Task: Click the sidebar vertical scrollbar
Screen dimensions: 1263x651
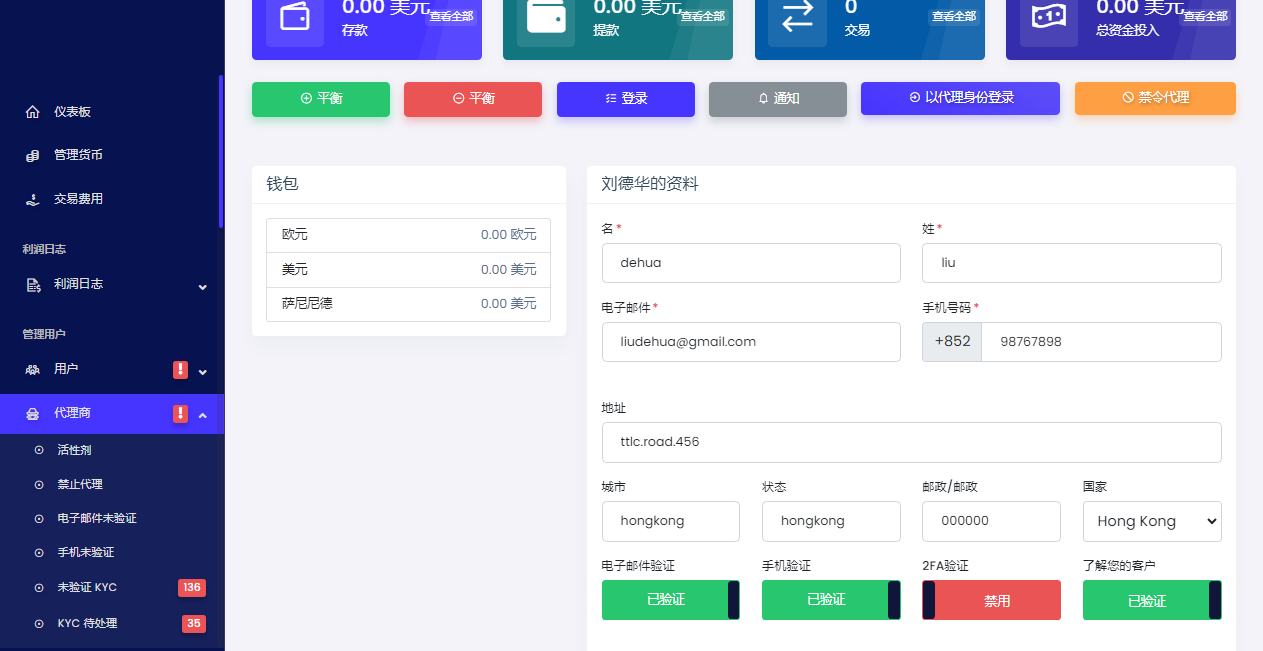Action: pyautogui.click(x=221, y=150)
